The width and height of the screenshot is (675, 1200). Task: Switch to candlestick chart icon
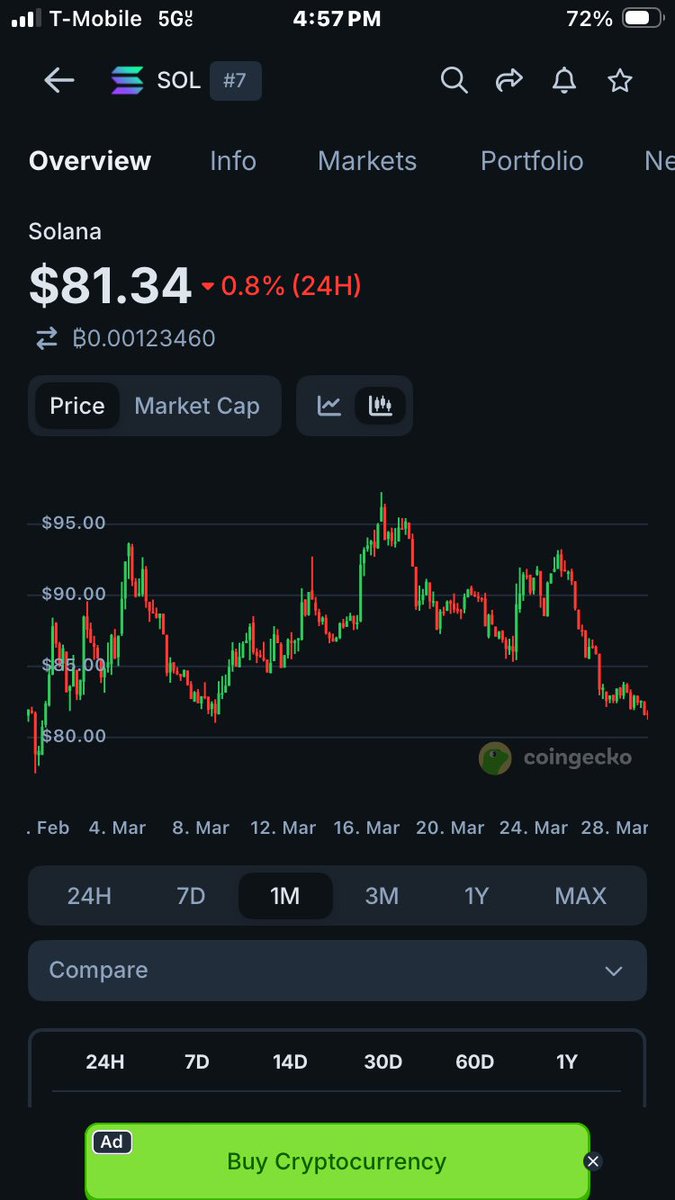click(x=380, y=406)
